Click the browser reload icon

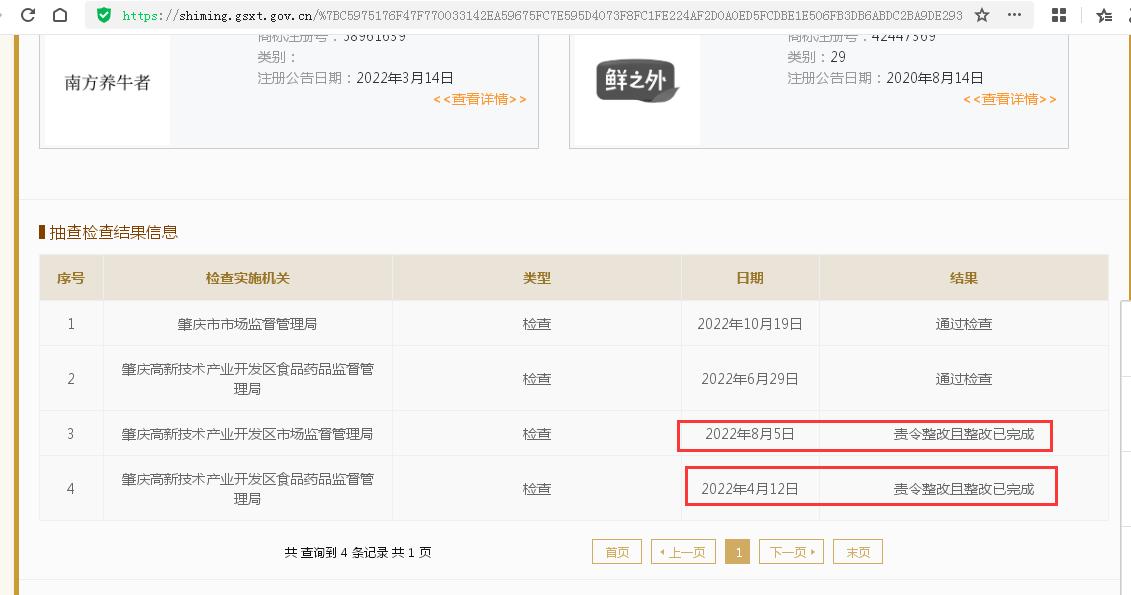pyautogui.click(x=28, y=16)
